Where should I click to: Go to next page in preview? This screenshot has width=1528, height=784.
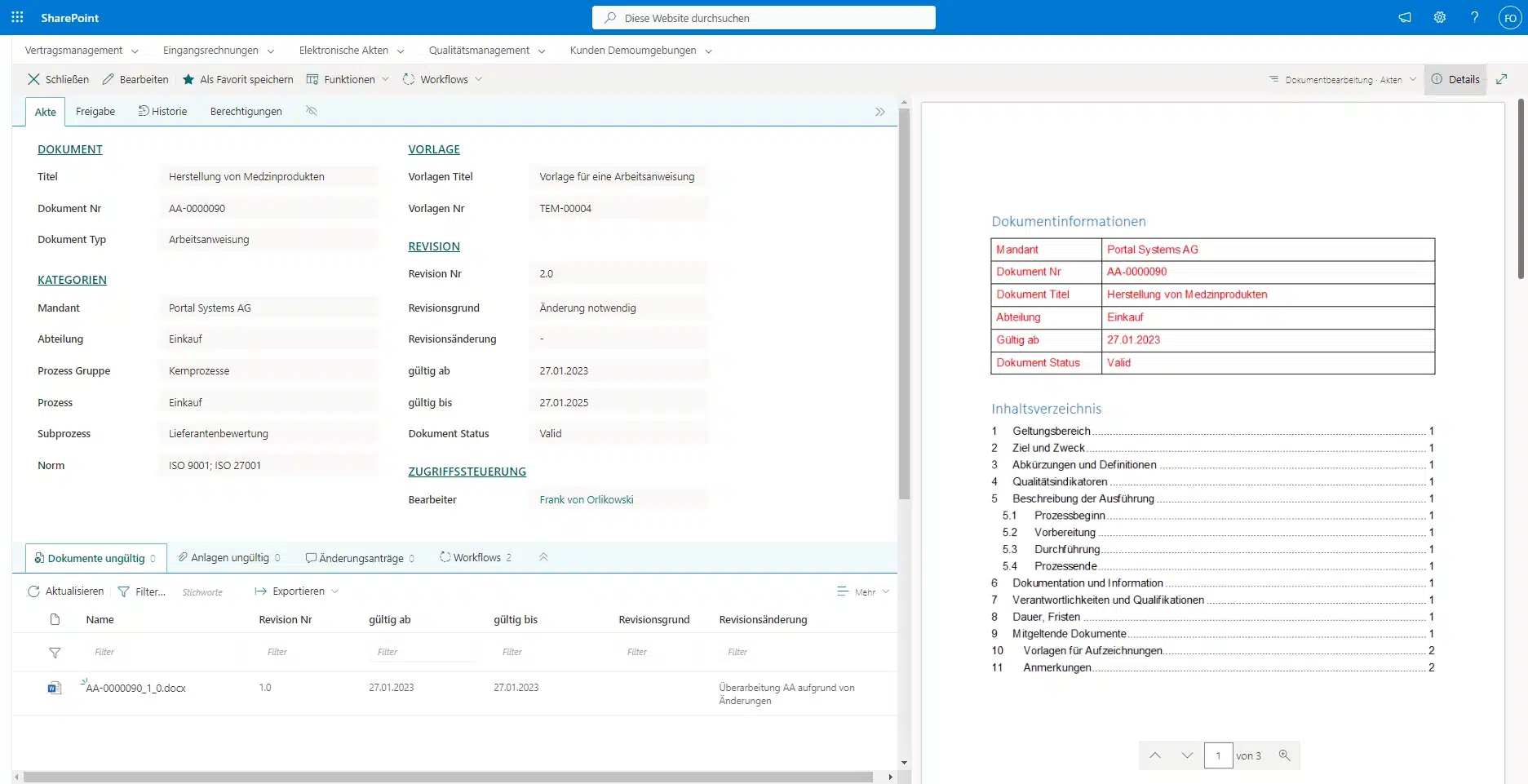[x=1187, y=755]
